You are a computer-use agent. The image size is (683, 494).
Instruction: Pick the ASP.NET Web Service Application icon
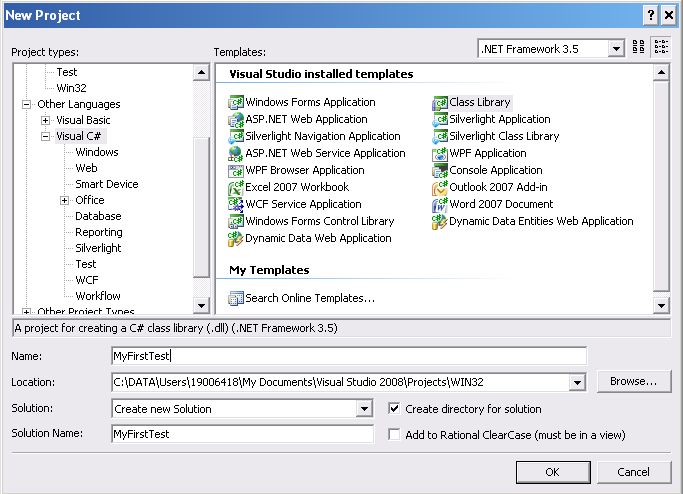[236, 154]
